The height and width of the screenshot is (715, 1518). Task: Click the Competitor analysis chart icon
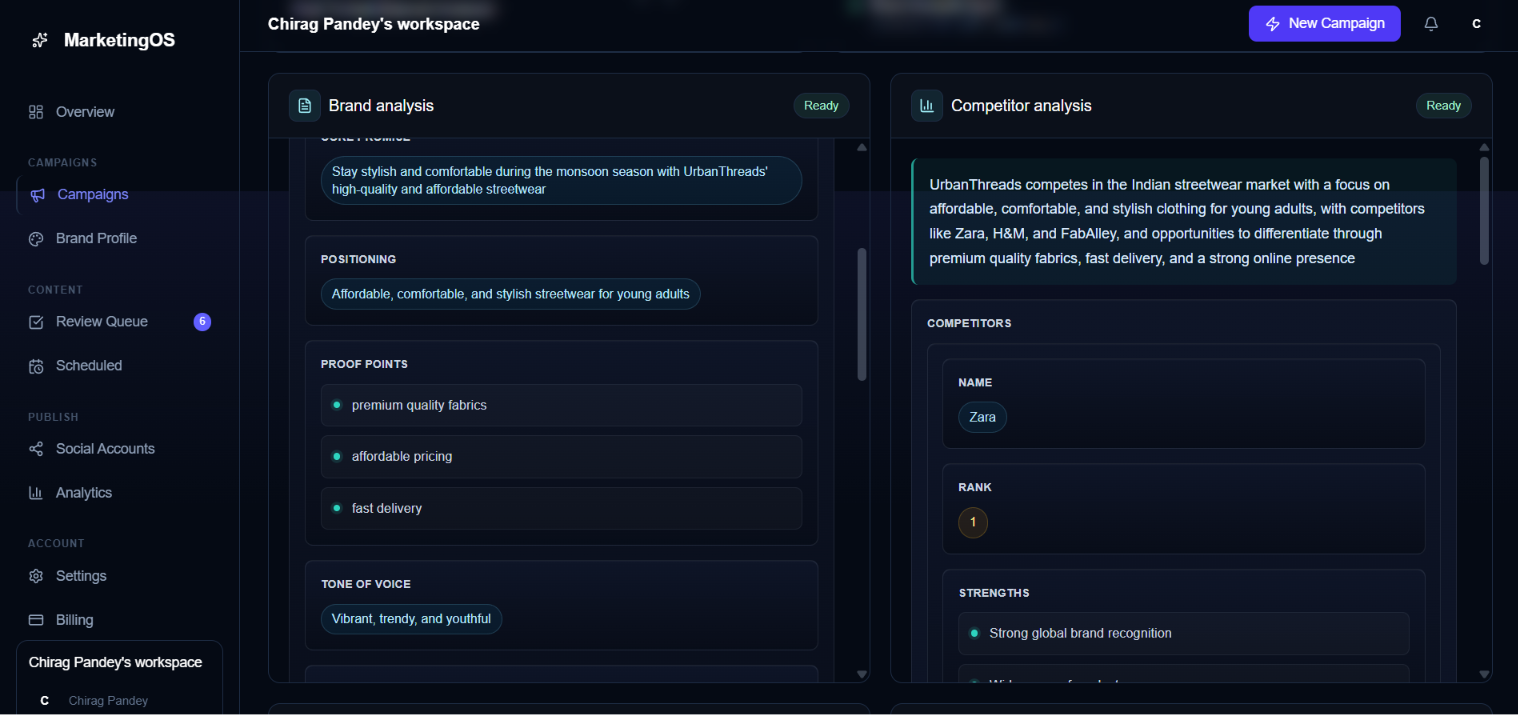point(927,106)
